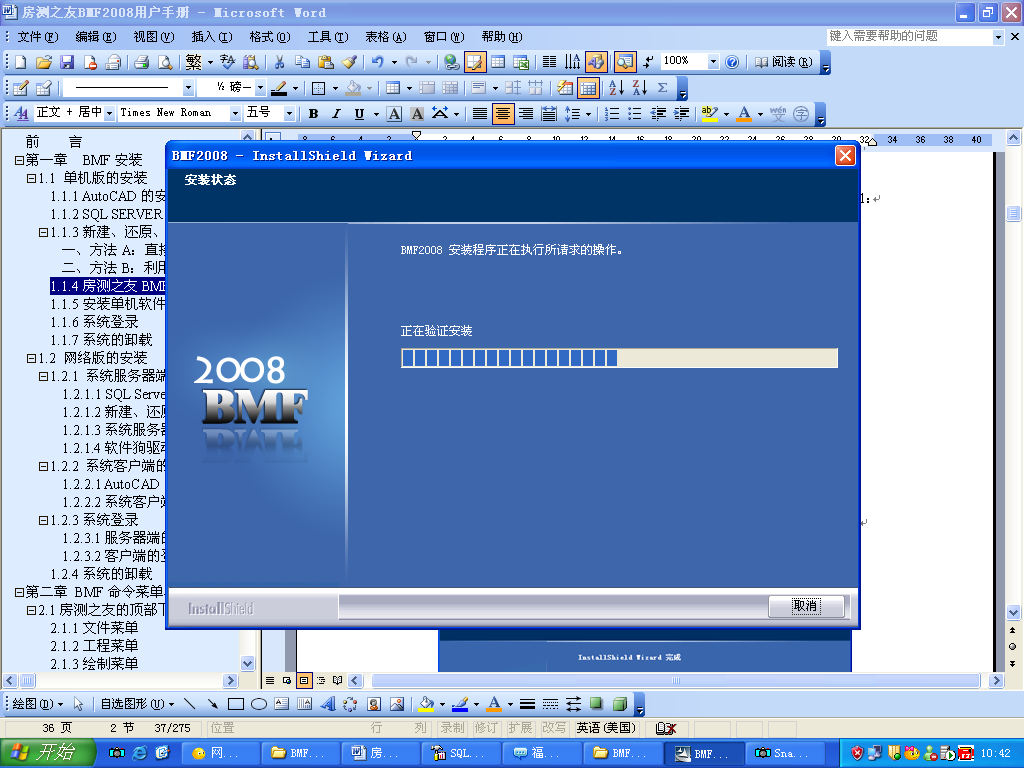Select the Arrow drawing tool
Screen dimensions: 1024x768
tap(212, 704)
